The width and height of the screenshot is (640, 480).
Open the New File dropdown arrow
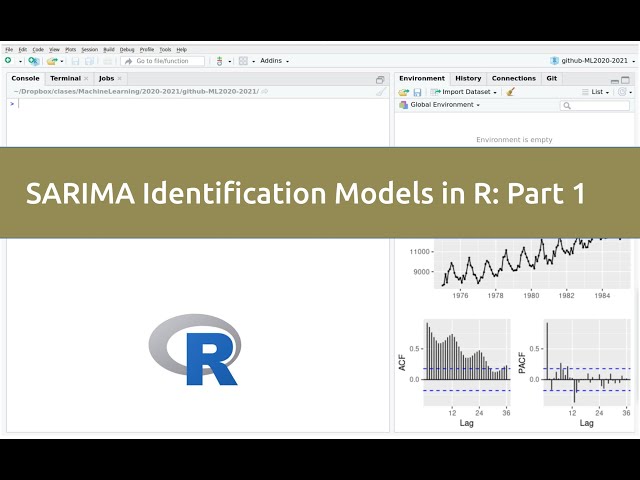pos(20,62)
